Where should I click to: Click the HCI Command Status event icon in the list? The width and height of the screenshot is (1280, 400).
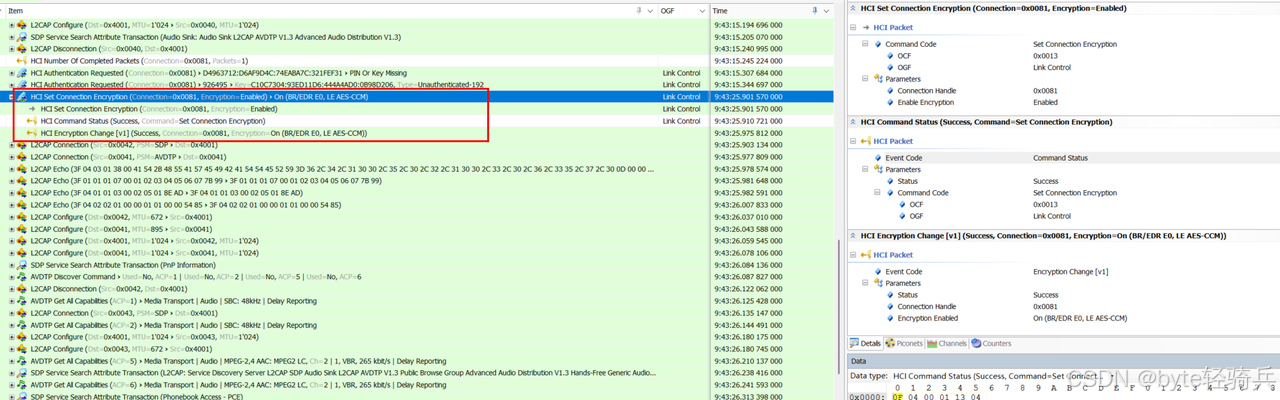coord(32,121)
